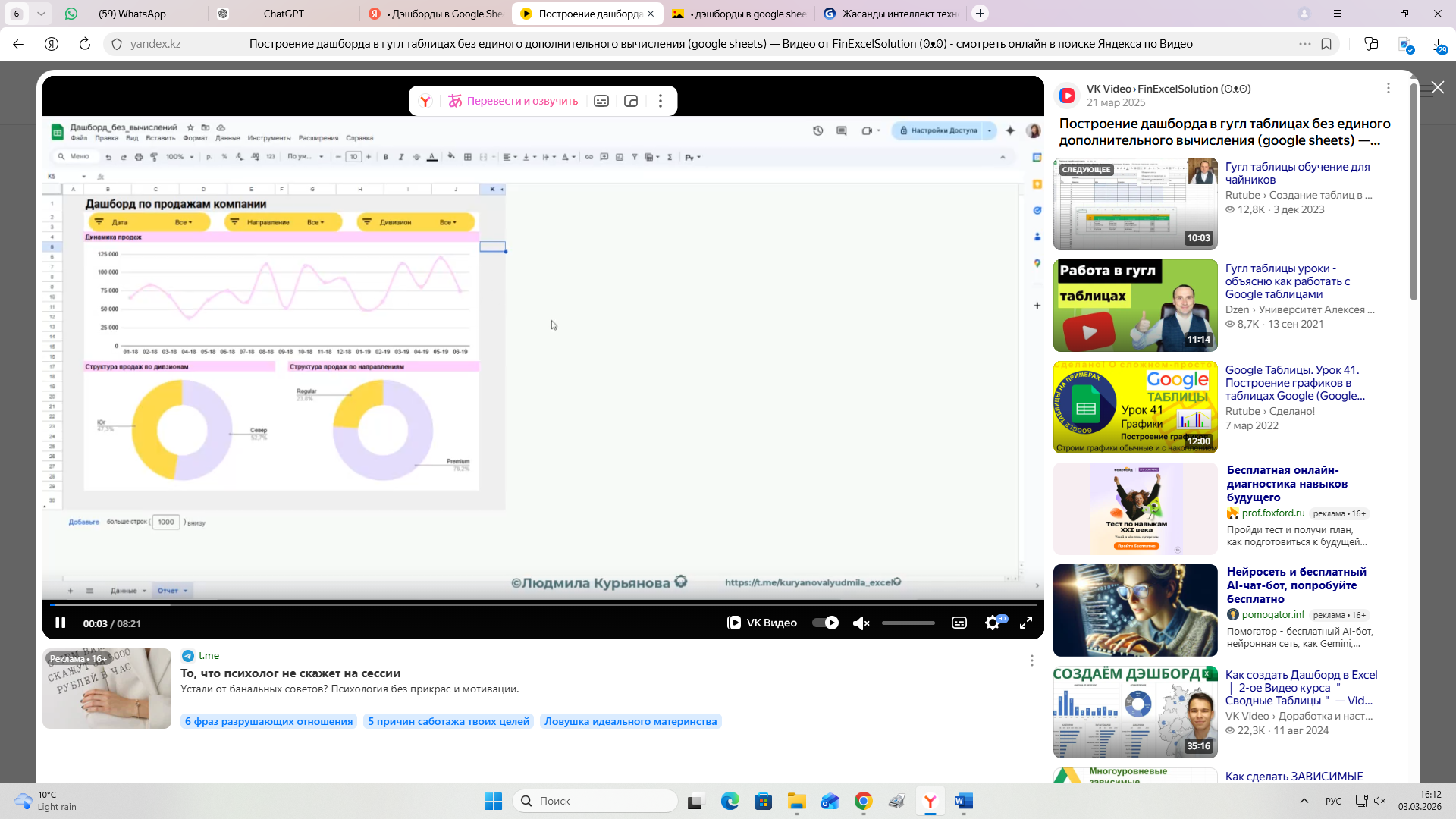
Task: Open video overlay three-dot menu
Action: 661,101
